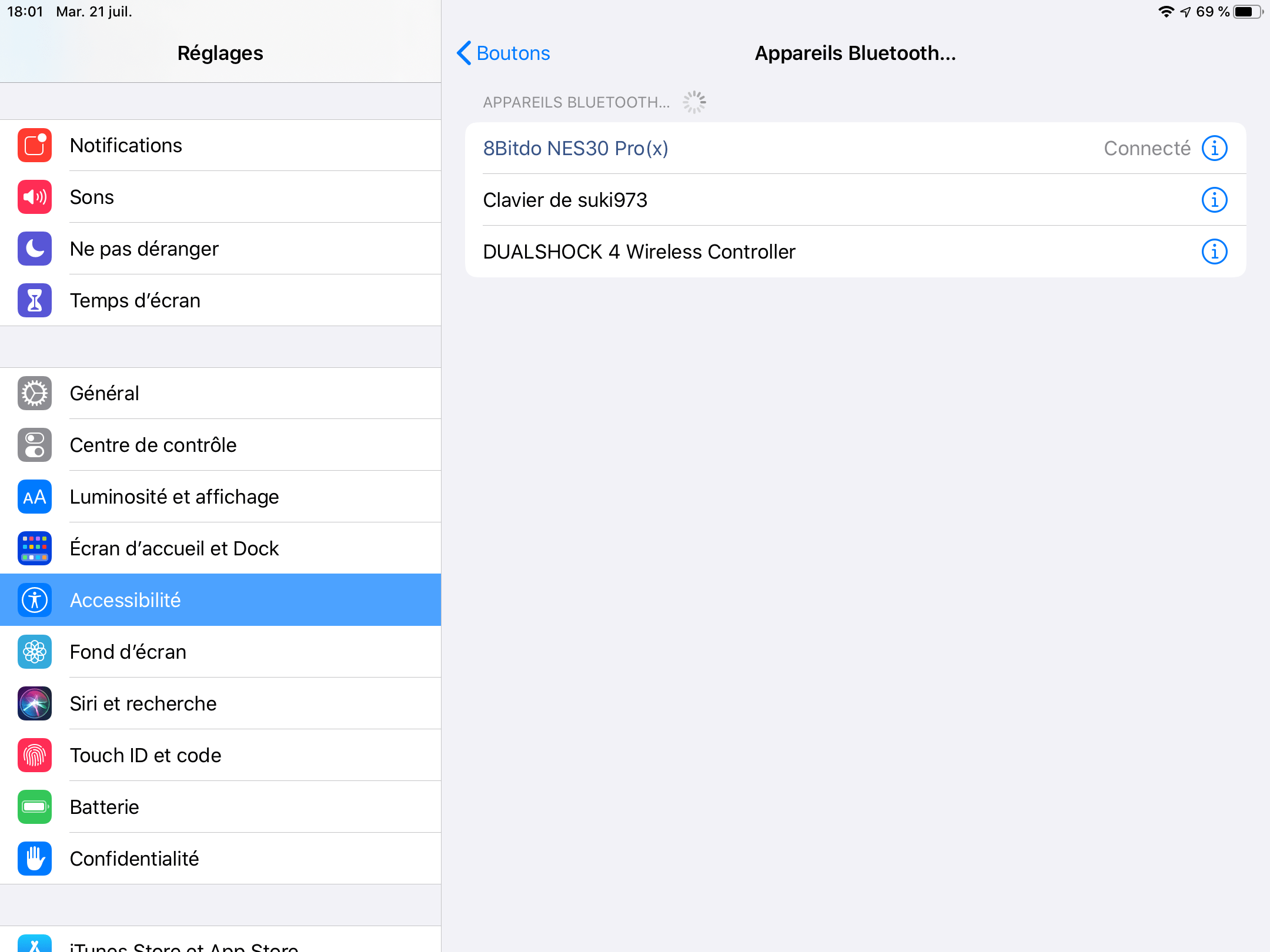Open Luminosité et affichage settings
The height and width of the screenshot is (952, 1270).
click(x=220, y=497)
